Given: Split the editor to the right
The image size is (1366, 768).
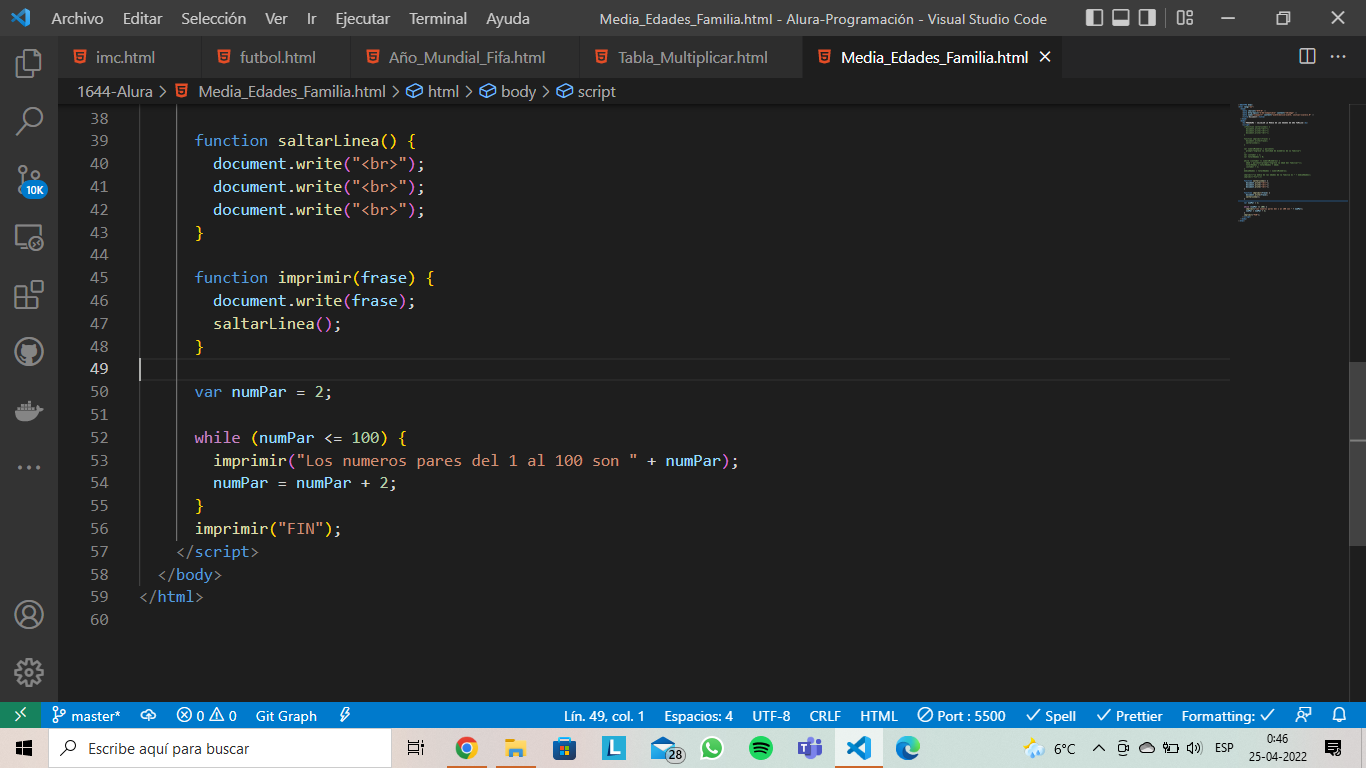Looking at the screenshot, I should click(1307, 57).
